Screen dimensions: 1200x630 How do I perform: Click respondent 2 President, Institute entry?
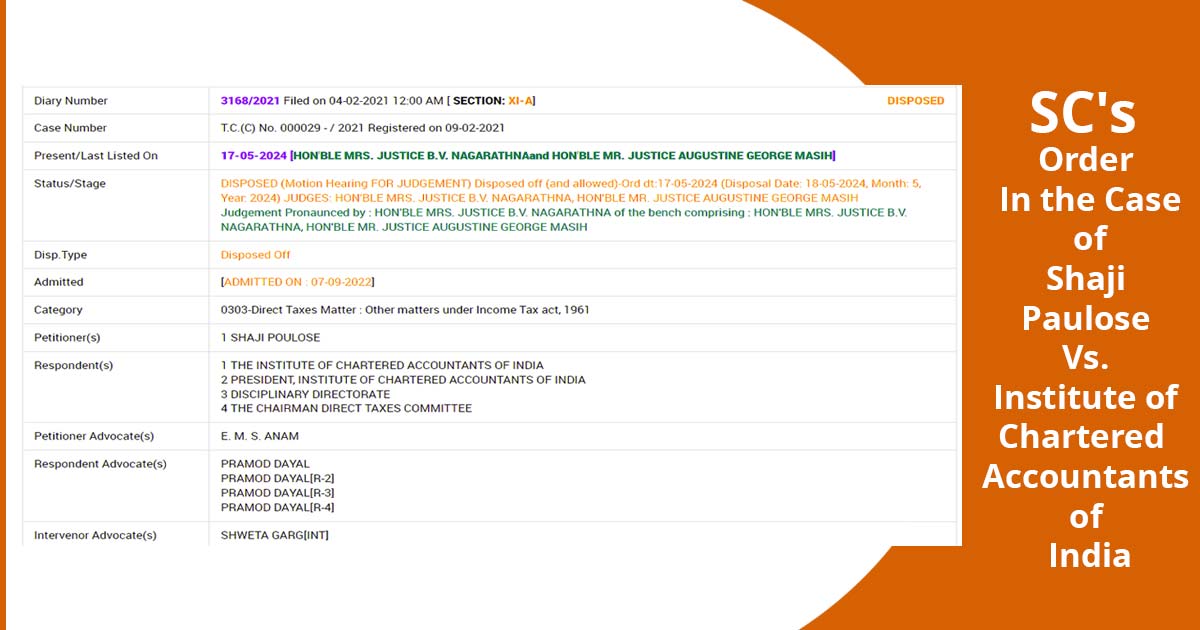(x=403, y=380)
